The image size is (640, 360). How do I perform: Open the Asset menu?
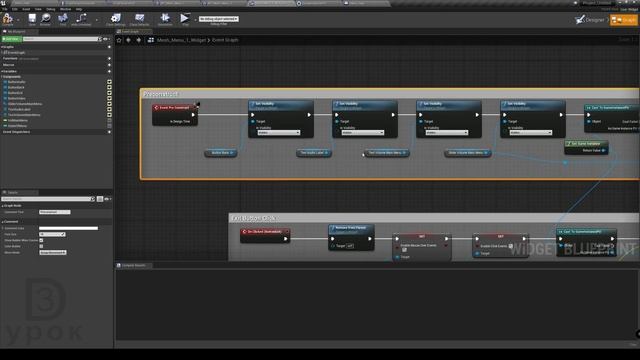coord(26,9)
